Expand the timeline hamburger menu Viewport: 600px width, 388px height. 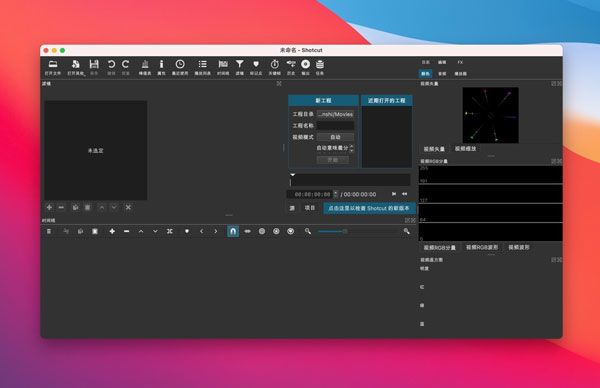click(x=49, y=231)
